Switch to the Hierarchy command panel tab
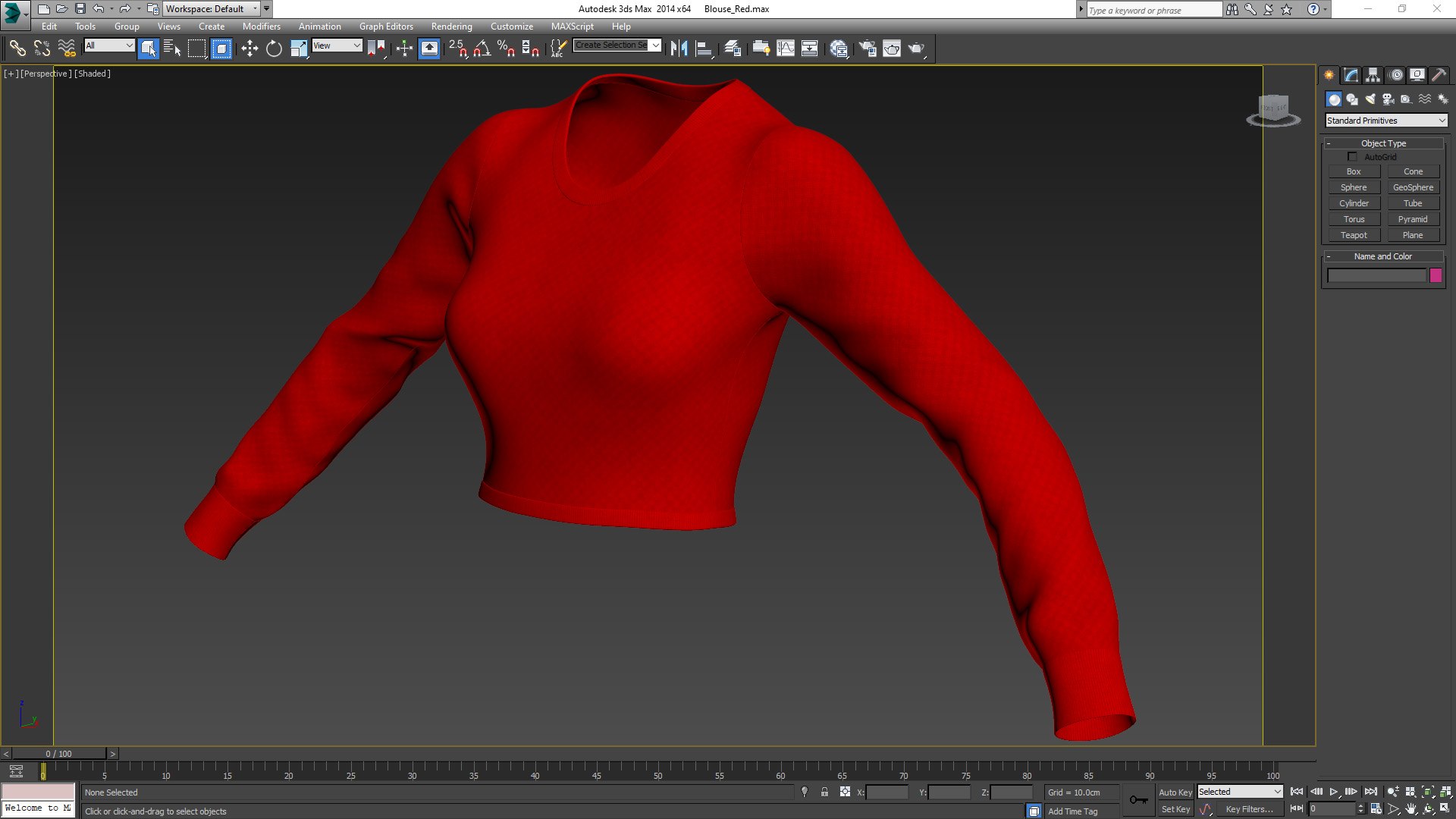 pos(1373,75)
